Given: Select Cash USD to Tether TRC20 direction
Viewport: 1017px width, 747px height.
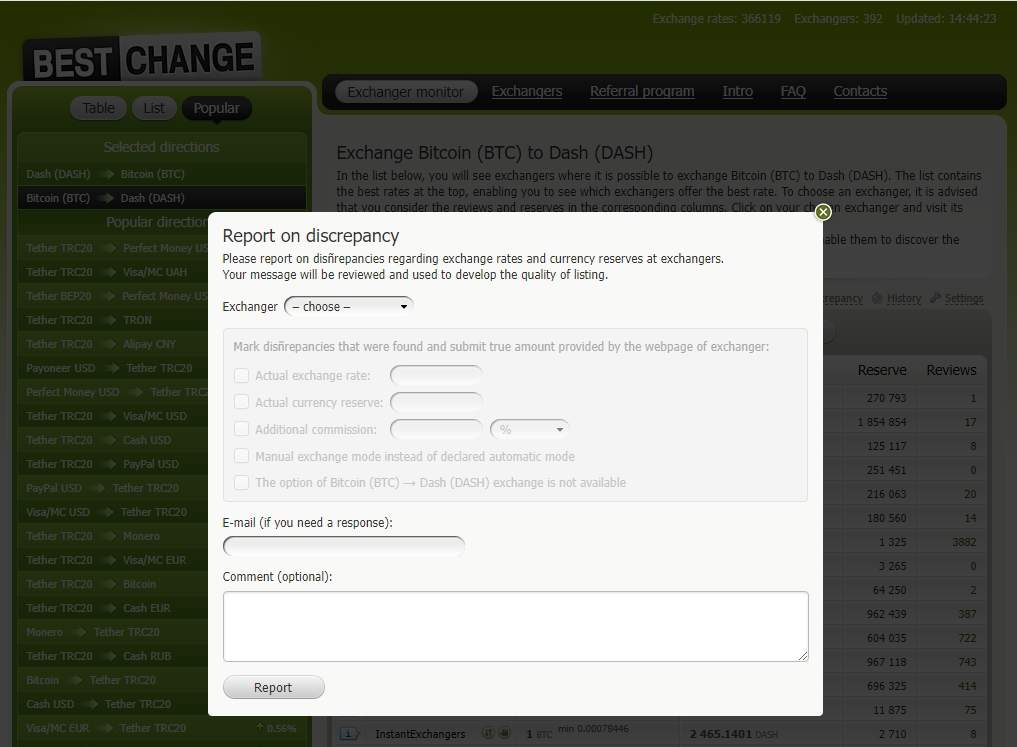Looking at the screenshot, I should [x=114, y=704].
